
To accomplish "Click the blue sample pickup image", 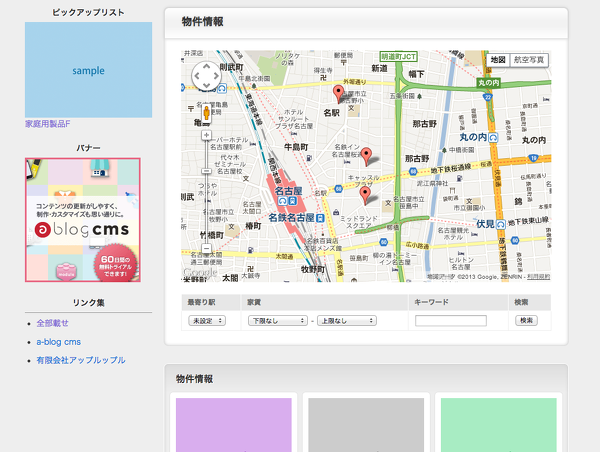I will click(88, 70).
